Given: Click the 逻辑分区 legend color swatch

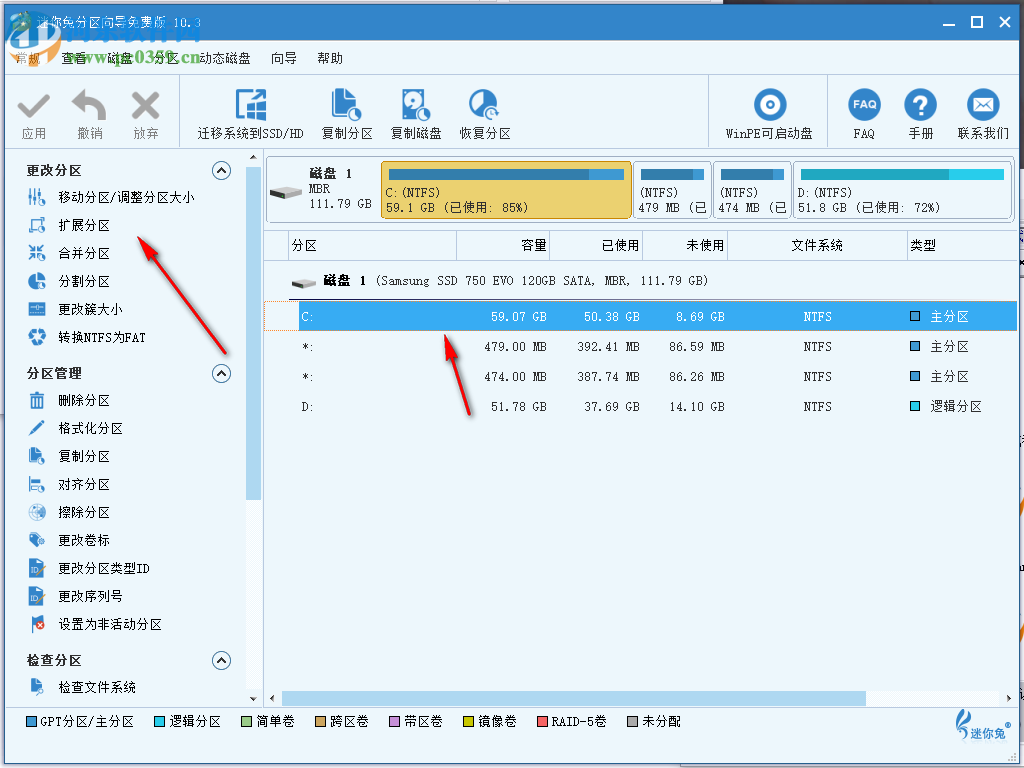Looking at the screenshot, I should point(160,721).
